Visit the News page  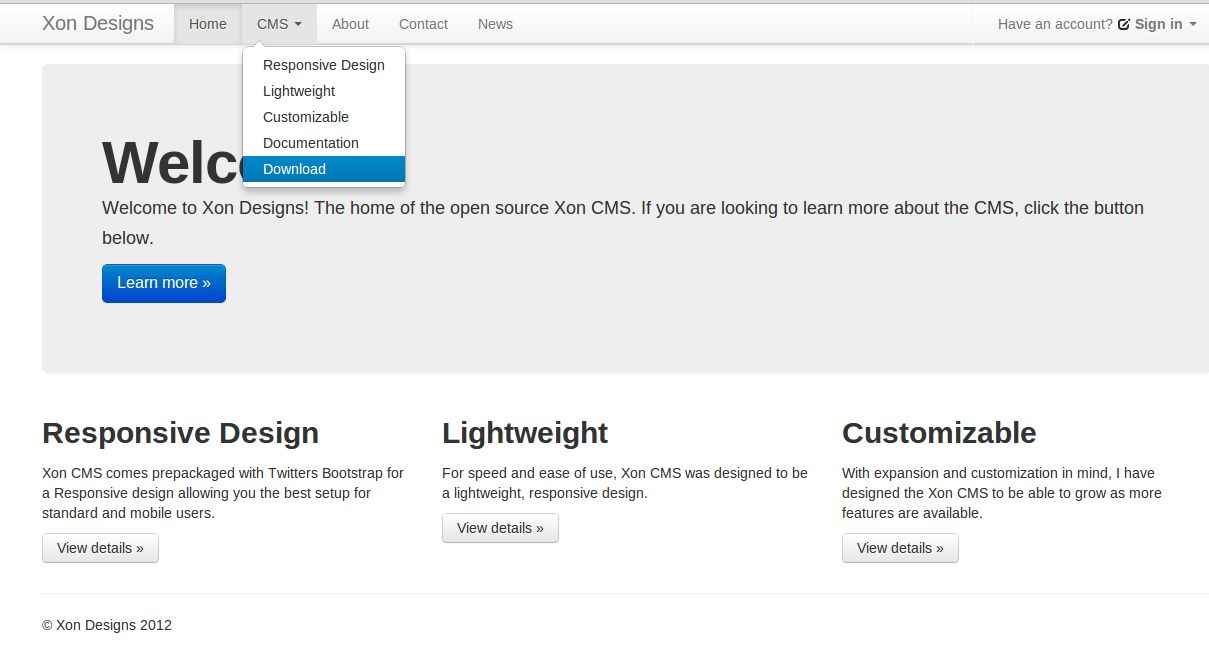[494, 23]
